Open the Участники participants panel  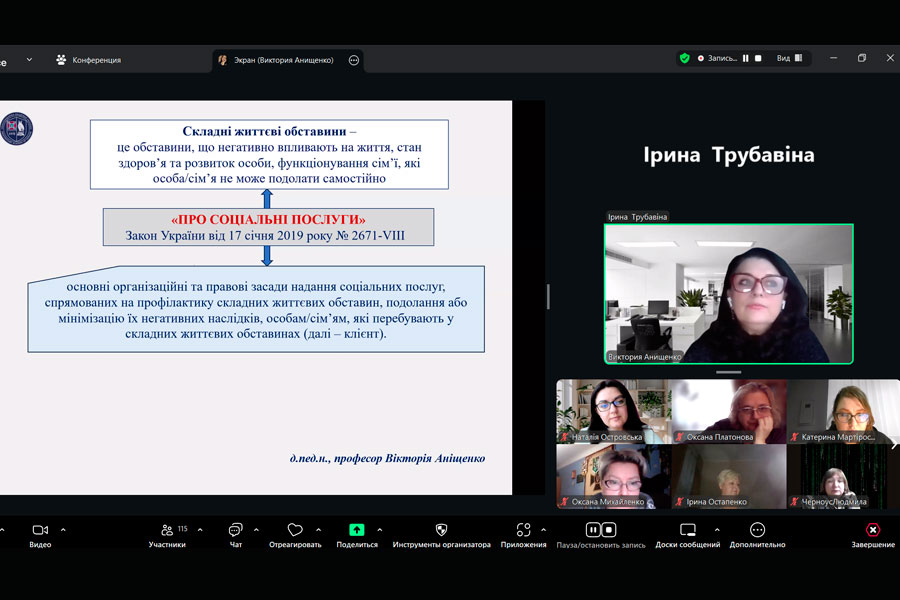(167, 530)
